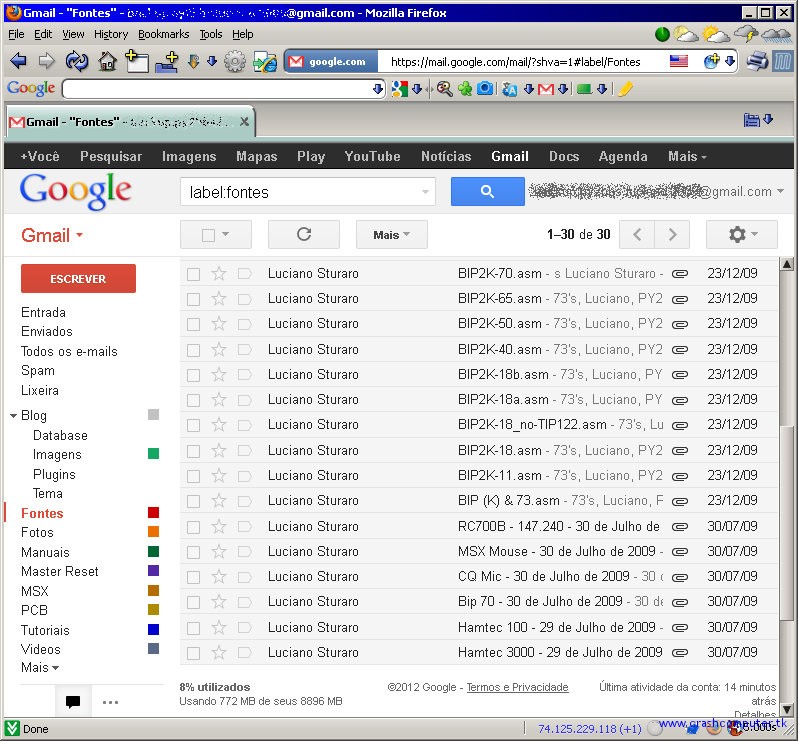Open the Termos e Privacidade link
This screenshot has width=798, height=741.
click(x=517, y=687)
